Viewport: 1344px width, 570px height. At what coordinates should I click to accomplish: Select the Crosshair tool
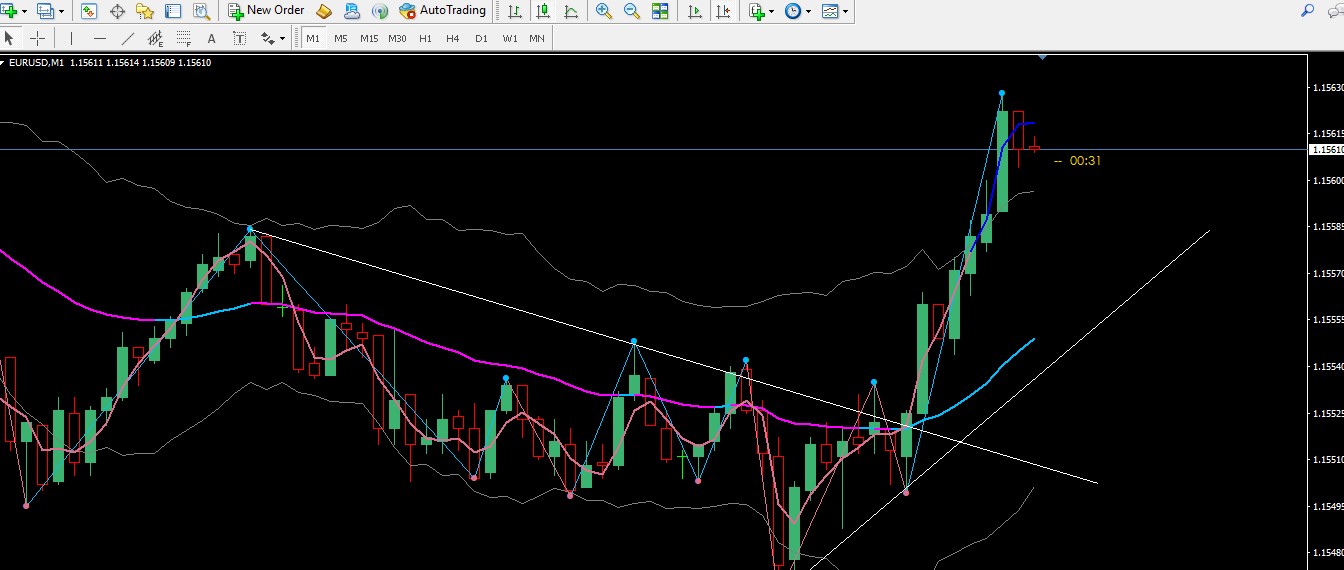[37, 38]
